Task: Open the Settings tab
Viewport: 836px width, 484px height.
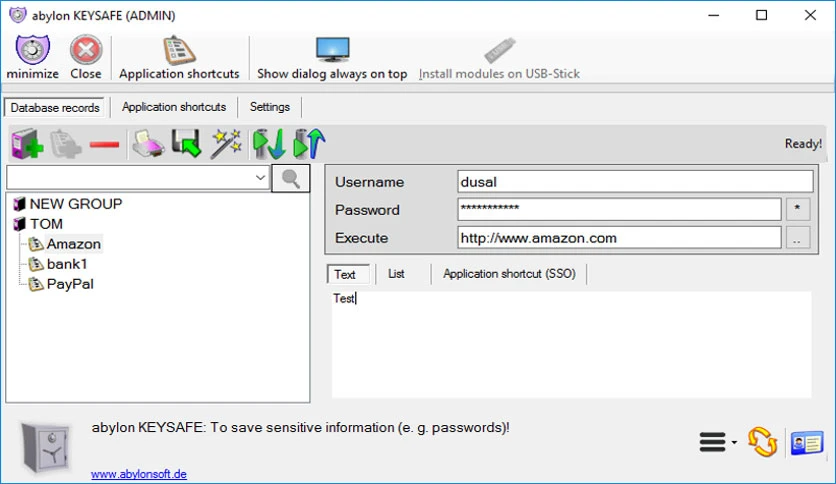Action: (270, 107)
